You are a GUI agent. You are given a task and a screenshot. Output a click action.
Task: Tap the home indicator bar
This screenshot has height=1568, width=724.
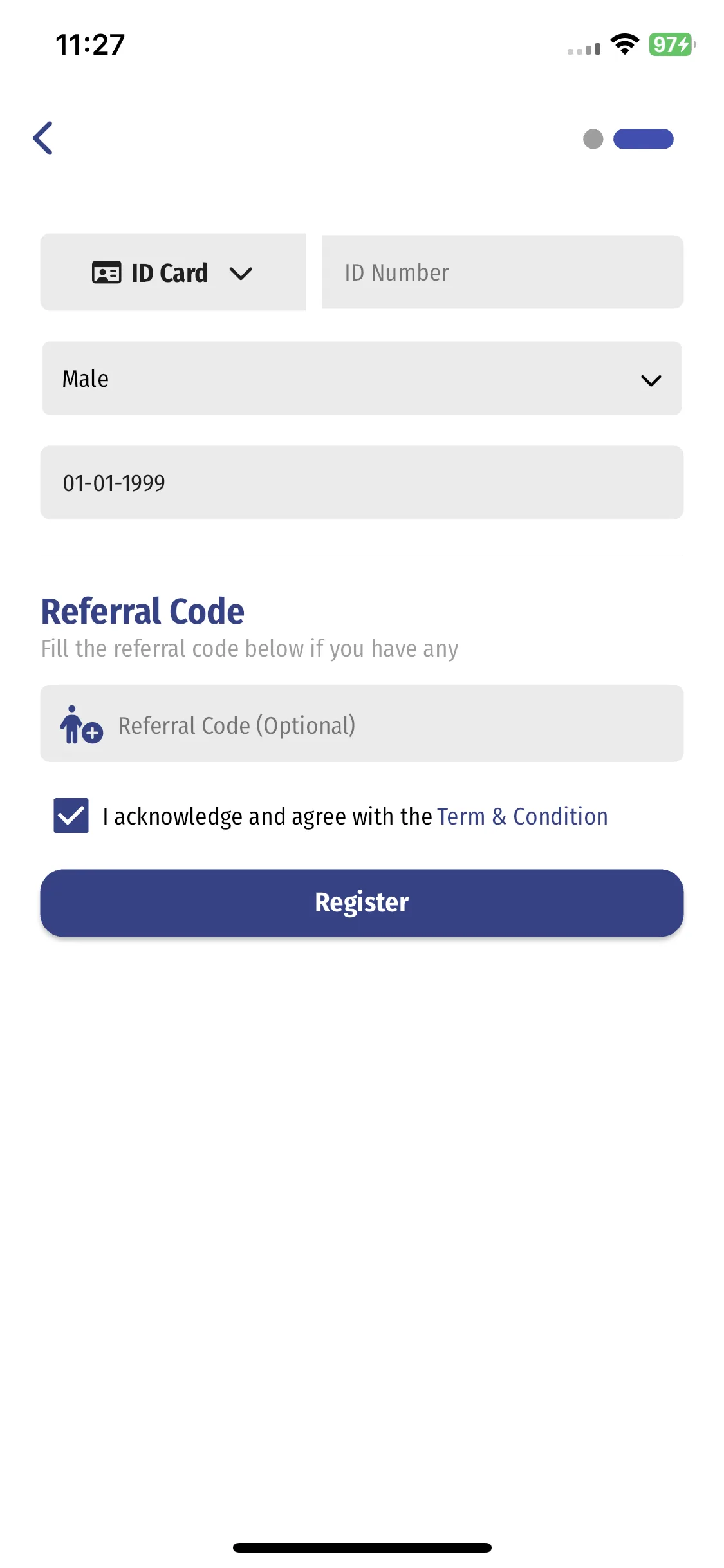pos(362,1547)
